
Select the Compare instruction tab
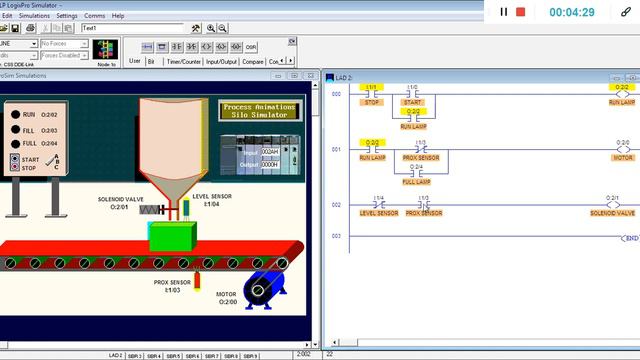tap(253, 62)
